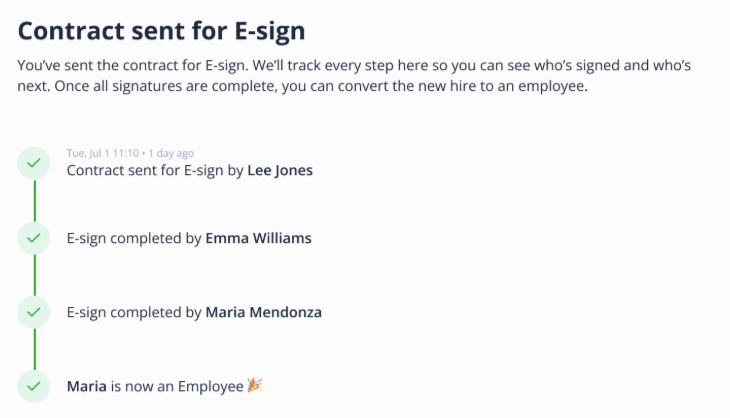Select the Maria Mendonza name
The width and height of the screenshot is (730, 418).
(x=263, y=312)
